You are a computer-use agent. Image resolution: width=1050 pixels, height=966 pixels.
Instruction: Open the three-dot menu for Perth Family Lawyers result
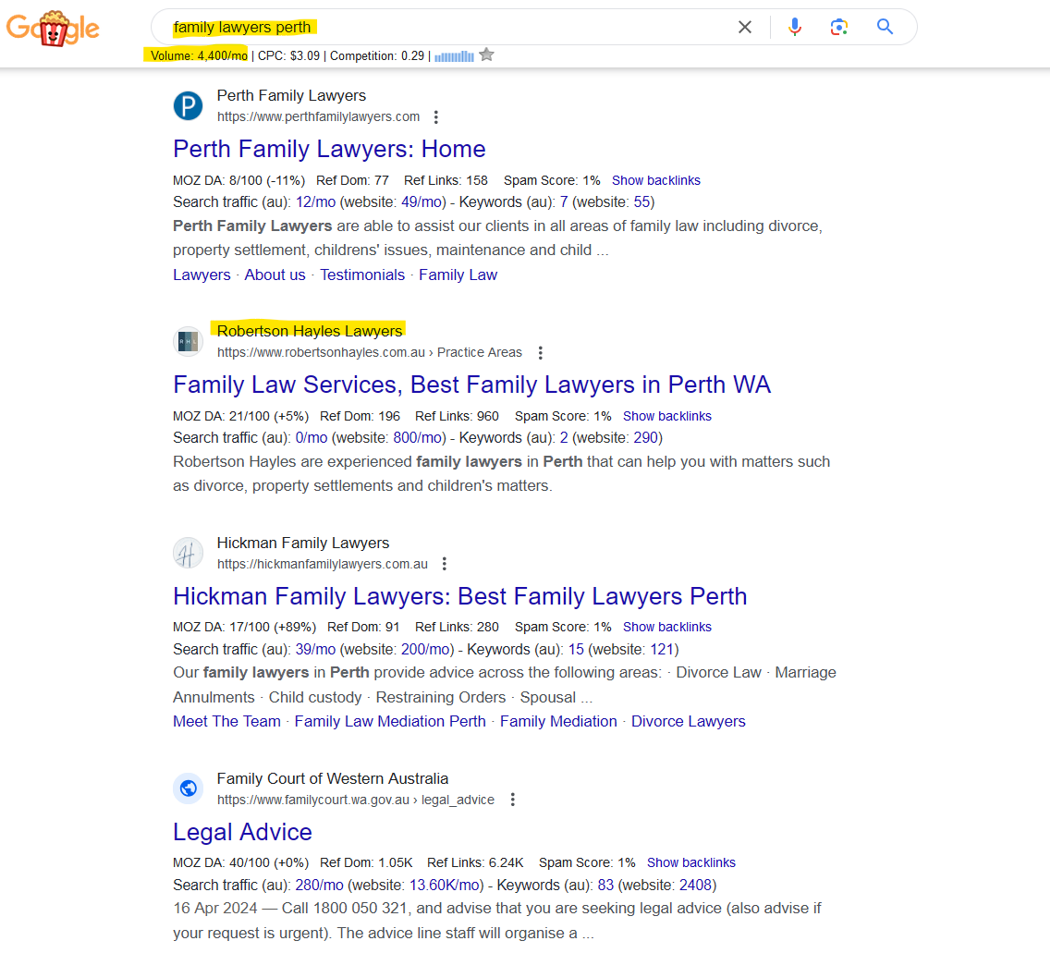(436, 116)
